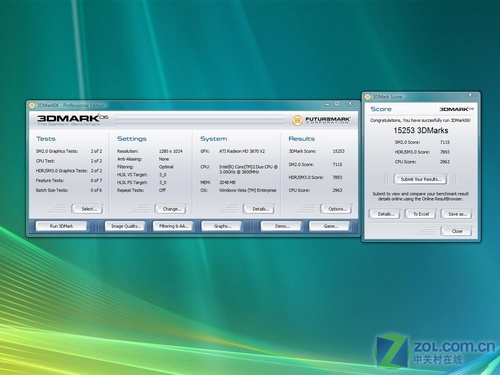Click HDR/SM3.0 Score 7893 in Score window

tap(422, 152)
